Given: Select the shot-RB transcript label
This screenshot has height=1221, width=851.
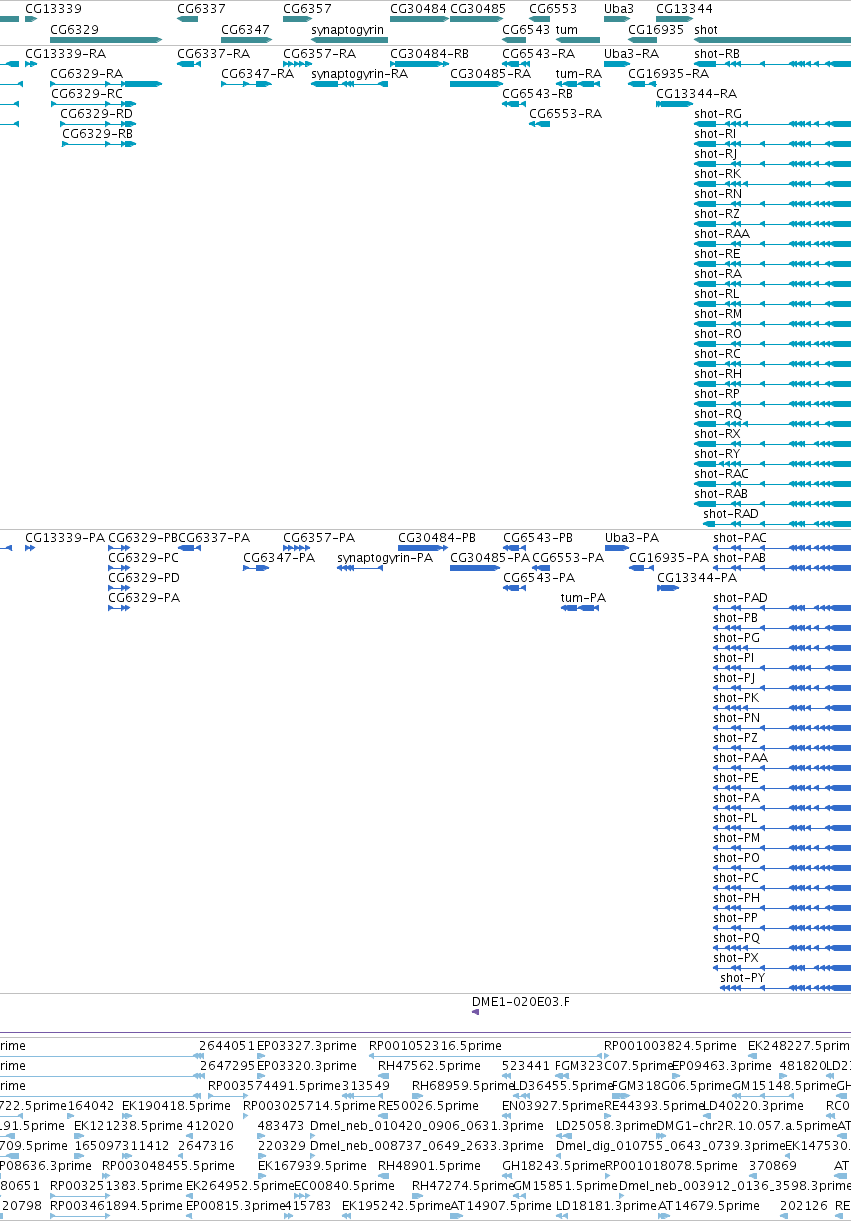Looking at the screenshot, I should pyautogui.click(x=717, y=53).
